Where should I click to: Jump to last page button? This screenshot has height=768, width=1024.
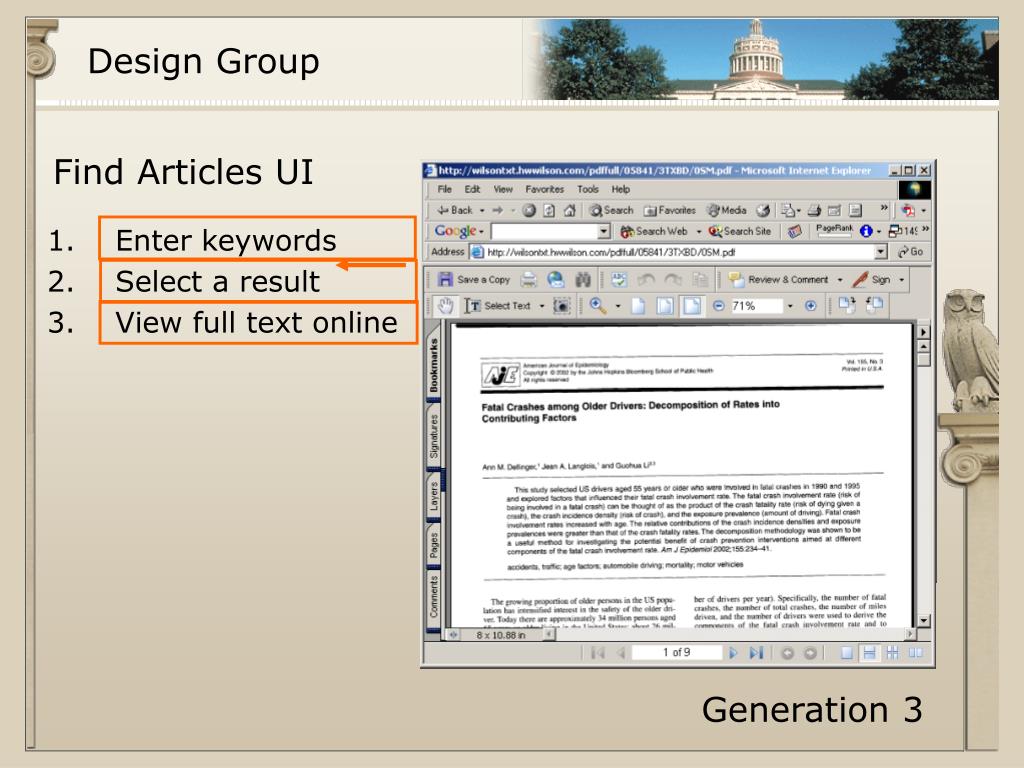pos(756,652)
